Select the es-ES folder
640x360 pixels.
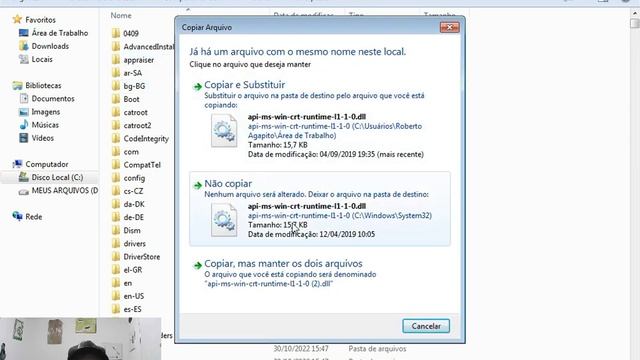click(x=132, y=309)
